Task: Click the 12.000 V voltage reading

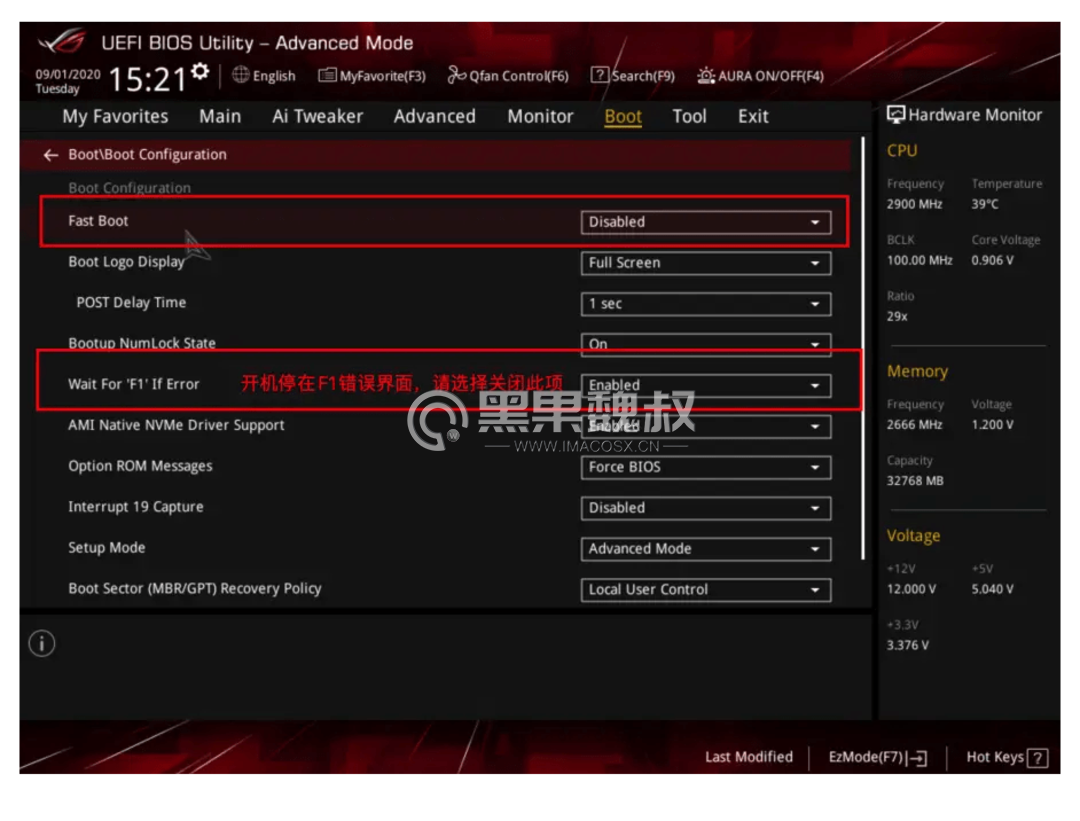Action: 911,589
